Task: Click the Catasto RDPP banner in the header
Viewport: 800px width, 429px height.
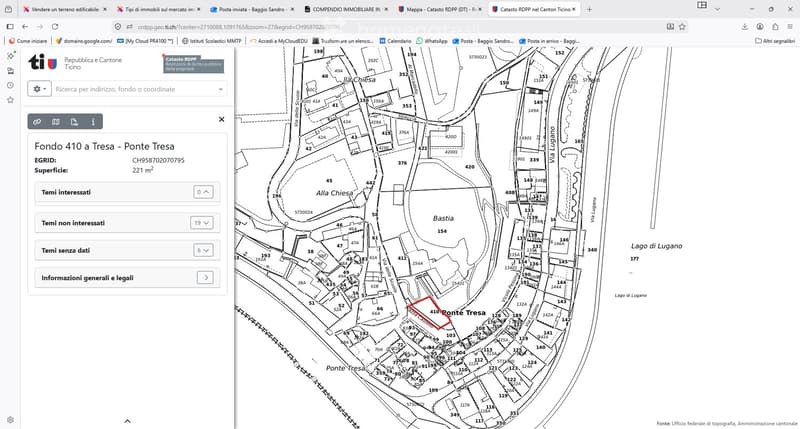Action: tap(193, 64)
